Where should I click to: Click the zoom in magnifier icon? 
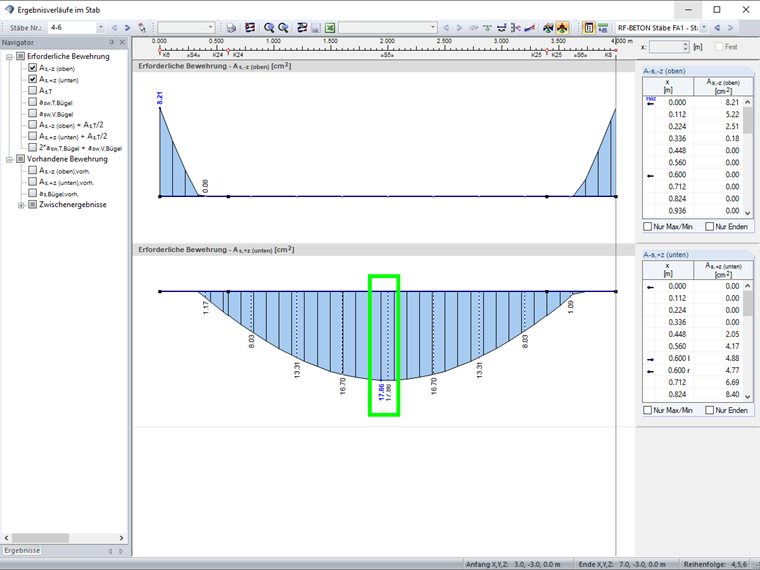269,28
